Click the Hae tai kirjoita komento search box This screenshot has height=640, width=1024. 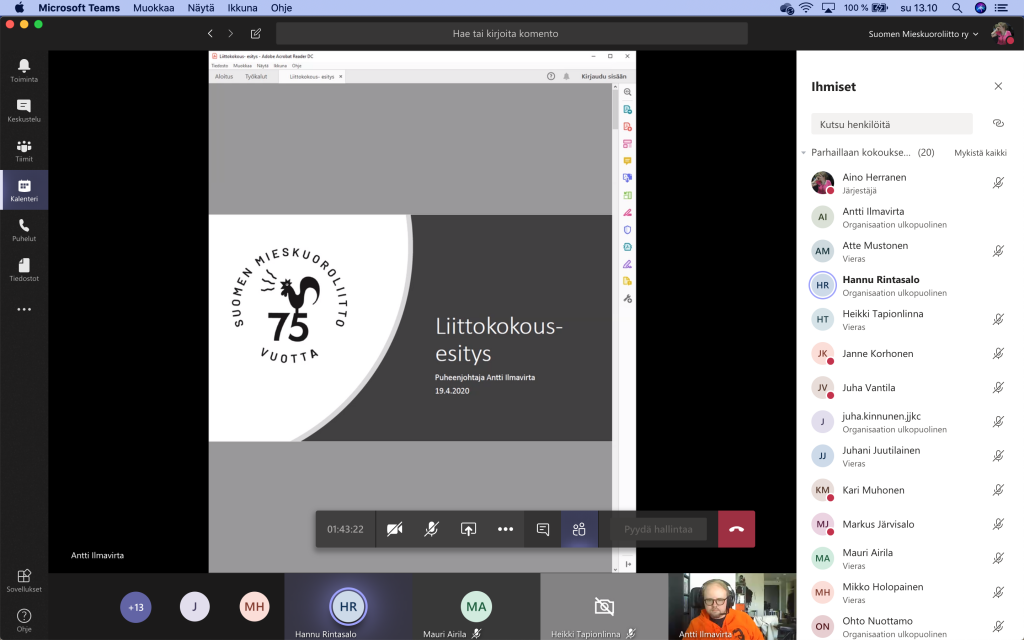(x=511, y=33)
